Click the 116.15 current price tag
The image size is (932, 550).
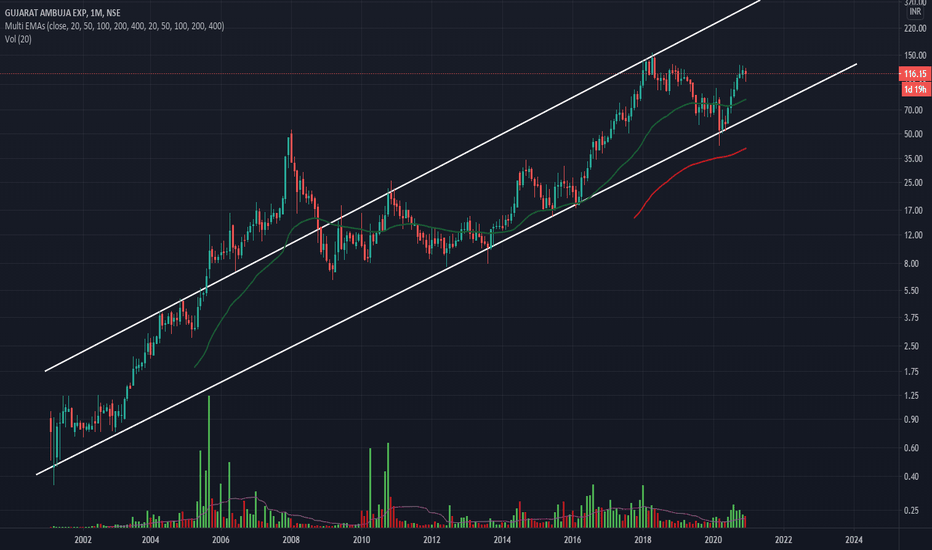pos(915,74)
